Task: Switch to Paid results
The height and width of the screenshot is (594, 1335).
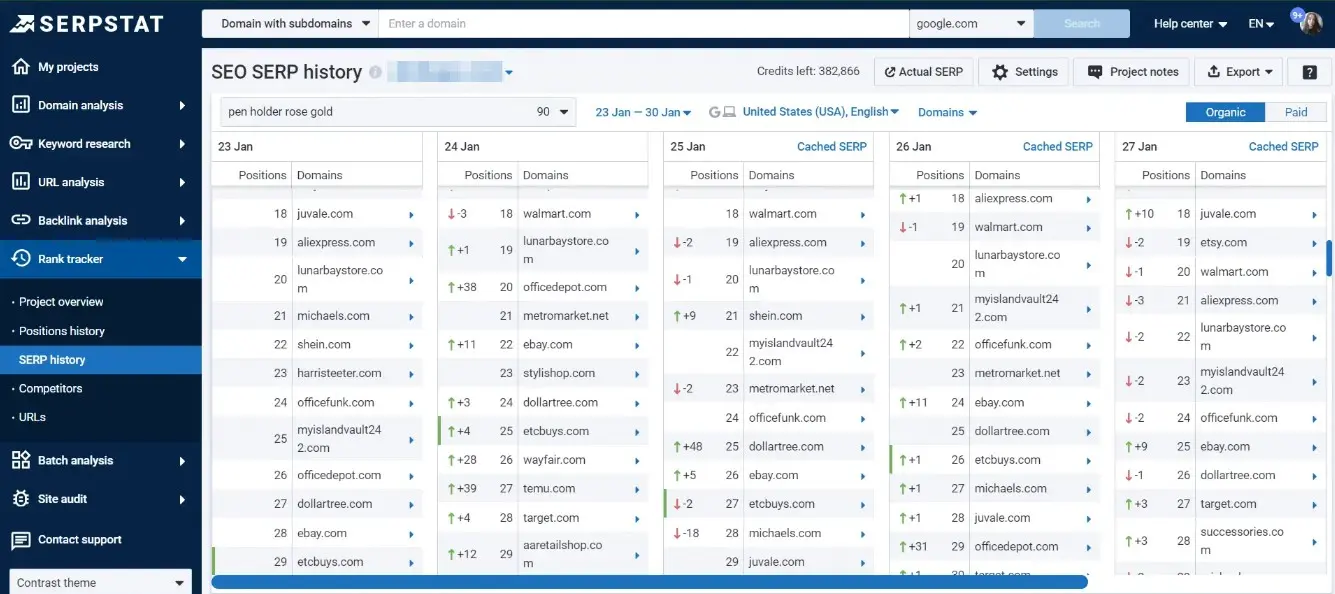Action: pos(1296,112)
